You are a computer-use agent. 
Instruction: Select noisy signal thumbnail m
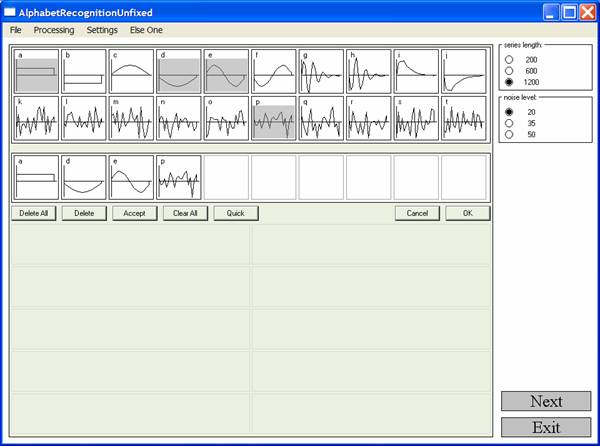pos(131,118)
